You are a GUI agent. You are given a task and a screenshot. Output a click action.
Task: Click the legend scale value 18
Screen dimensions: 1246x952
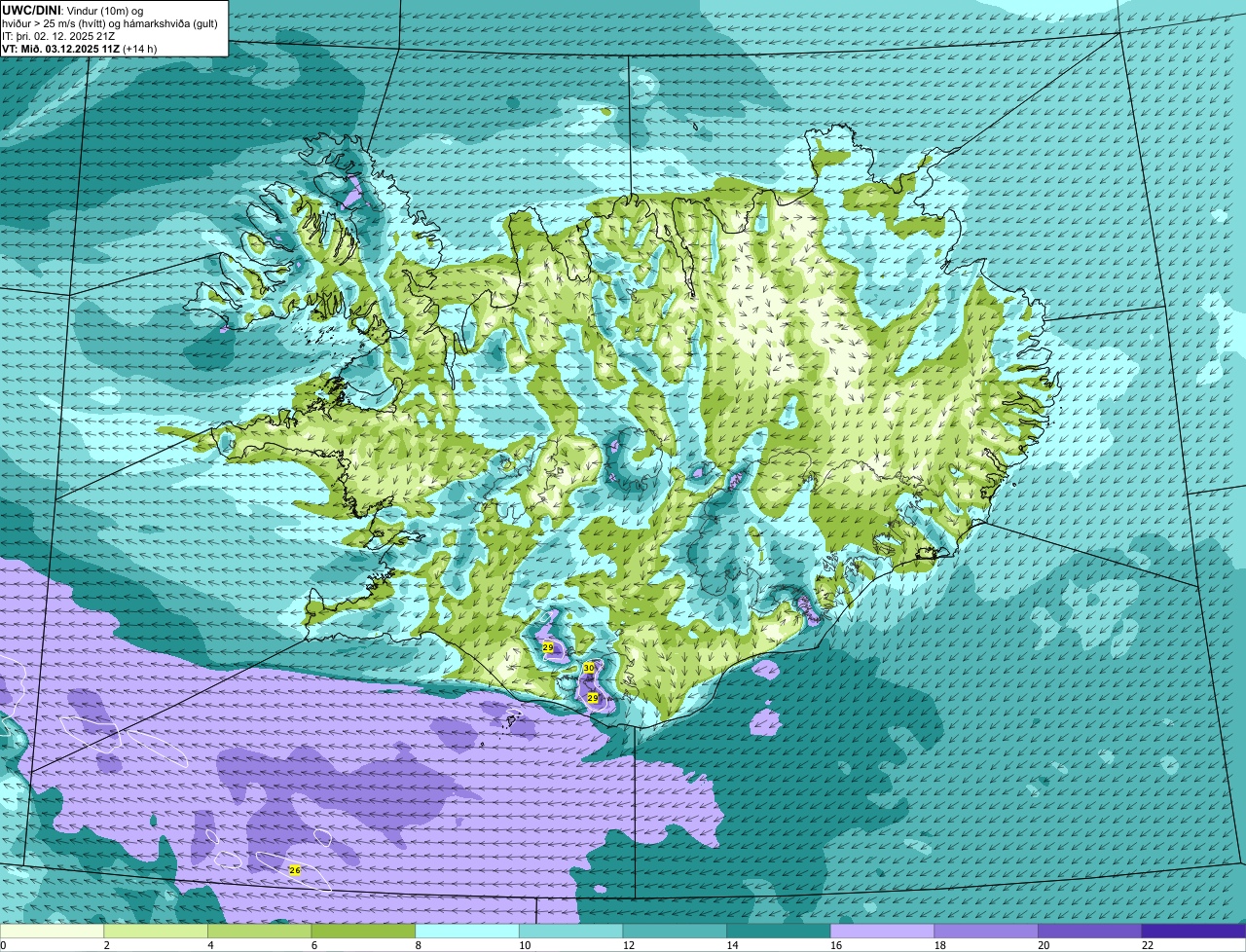coord(939,945)
